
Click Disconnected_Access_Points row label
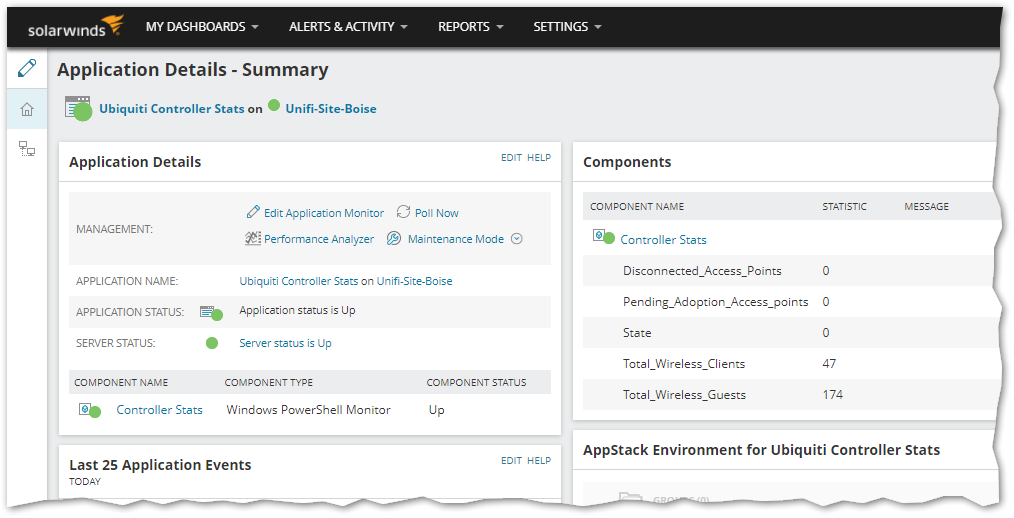tap(702, 271)
